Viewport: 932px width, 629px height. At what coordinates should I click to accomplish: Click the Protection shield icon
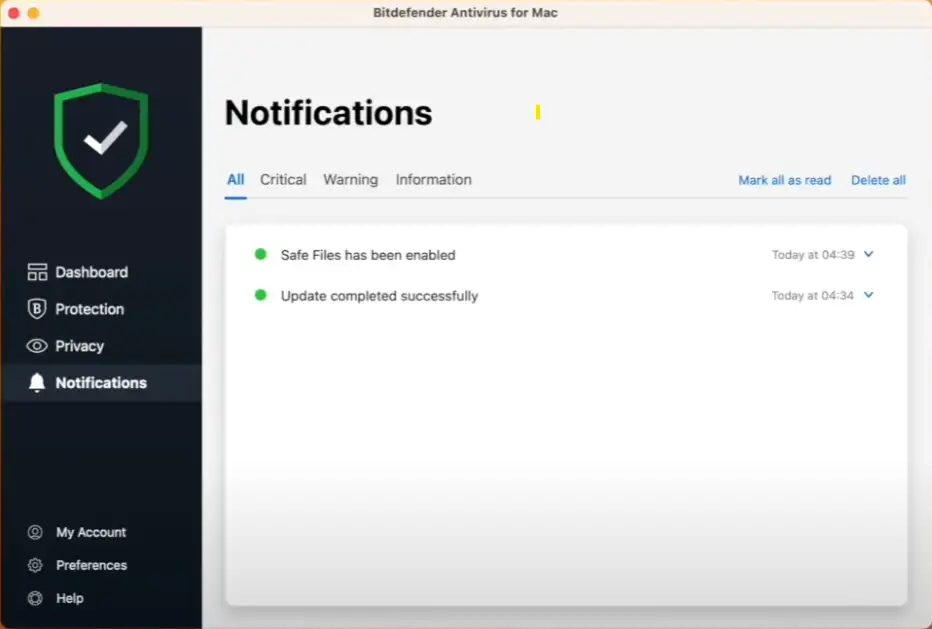[37, 309]
